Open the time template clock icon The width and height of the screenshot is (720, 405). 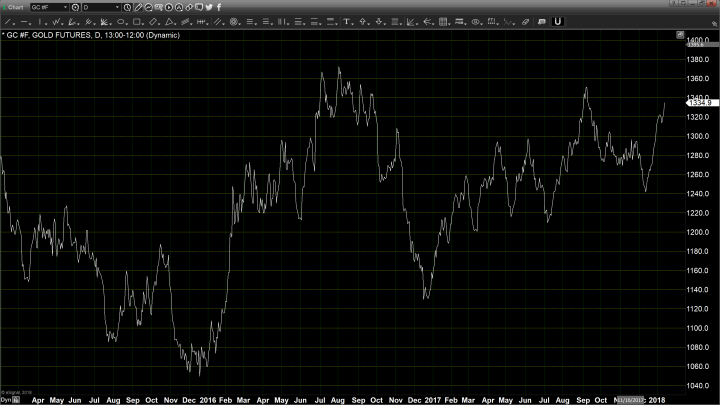pyautogui.click(x=128, y=7)
